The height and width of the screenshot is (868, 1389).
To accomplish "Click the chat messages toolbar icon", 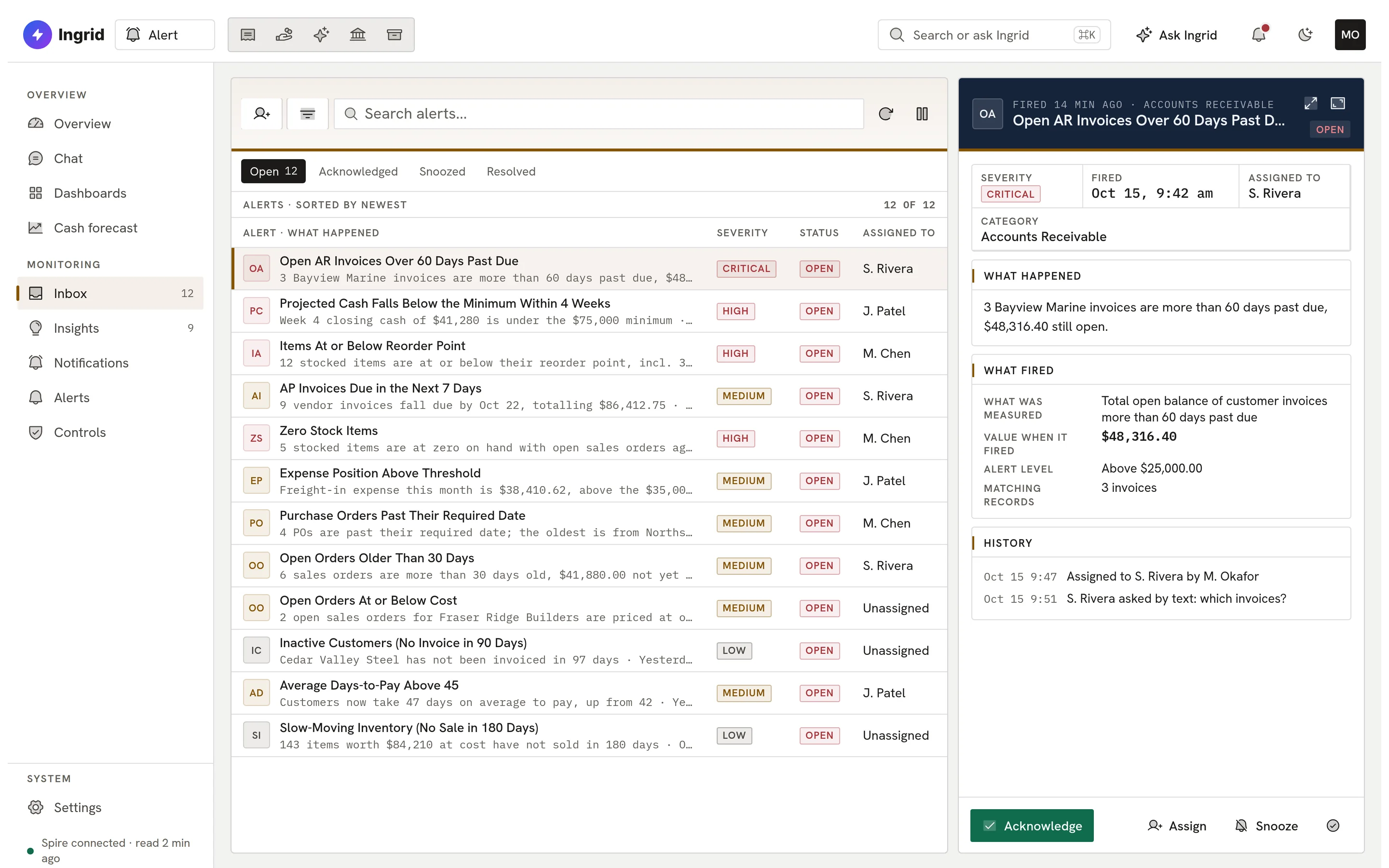I will point(247,35).
